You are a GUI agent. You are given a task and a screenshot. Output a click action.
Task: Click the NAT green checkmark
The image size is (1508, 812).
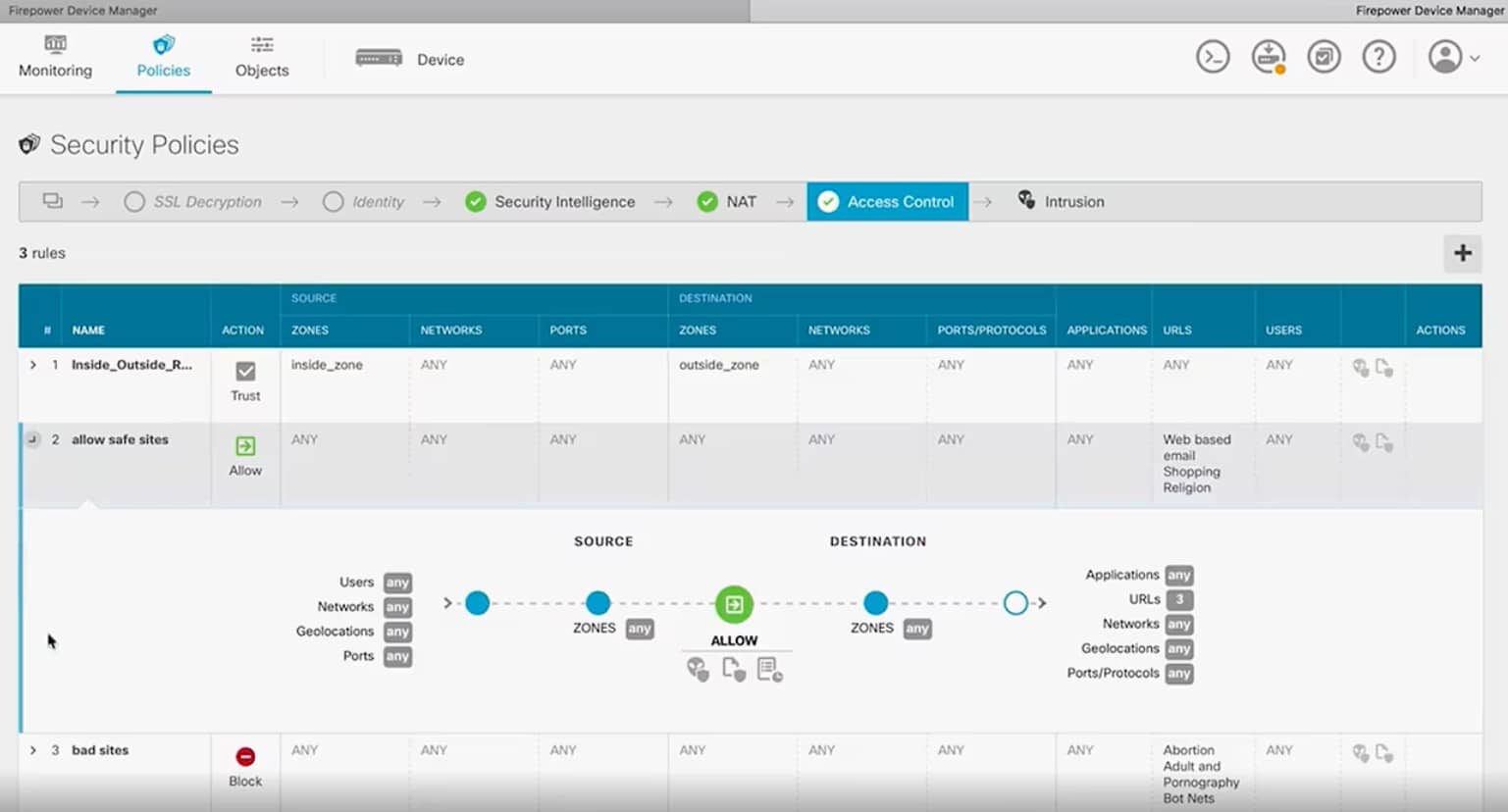pos(707,201)
